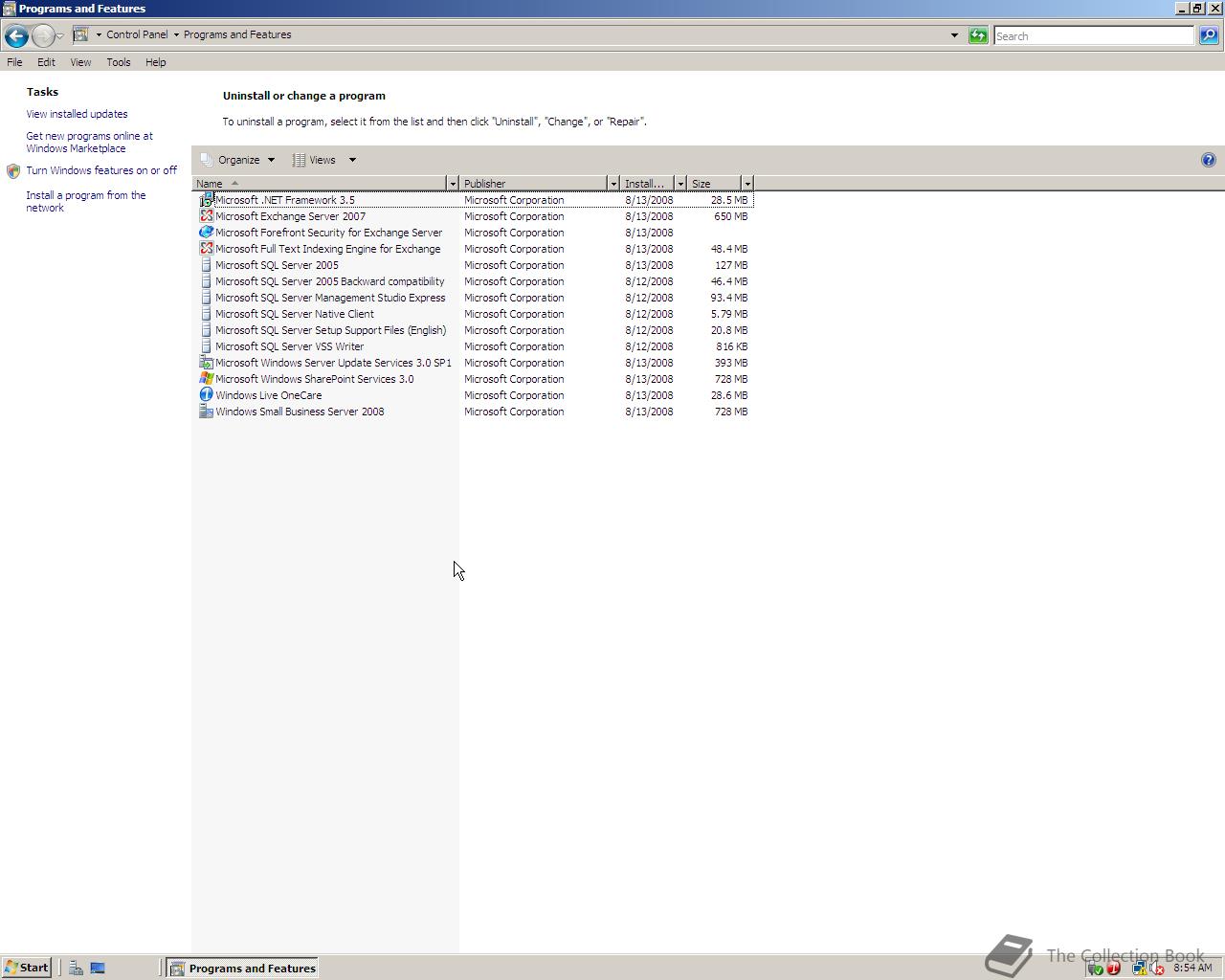Click the Programs and Features address bar icon
Viewport: 1225px width, 980px height.
click(81, 34)
